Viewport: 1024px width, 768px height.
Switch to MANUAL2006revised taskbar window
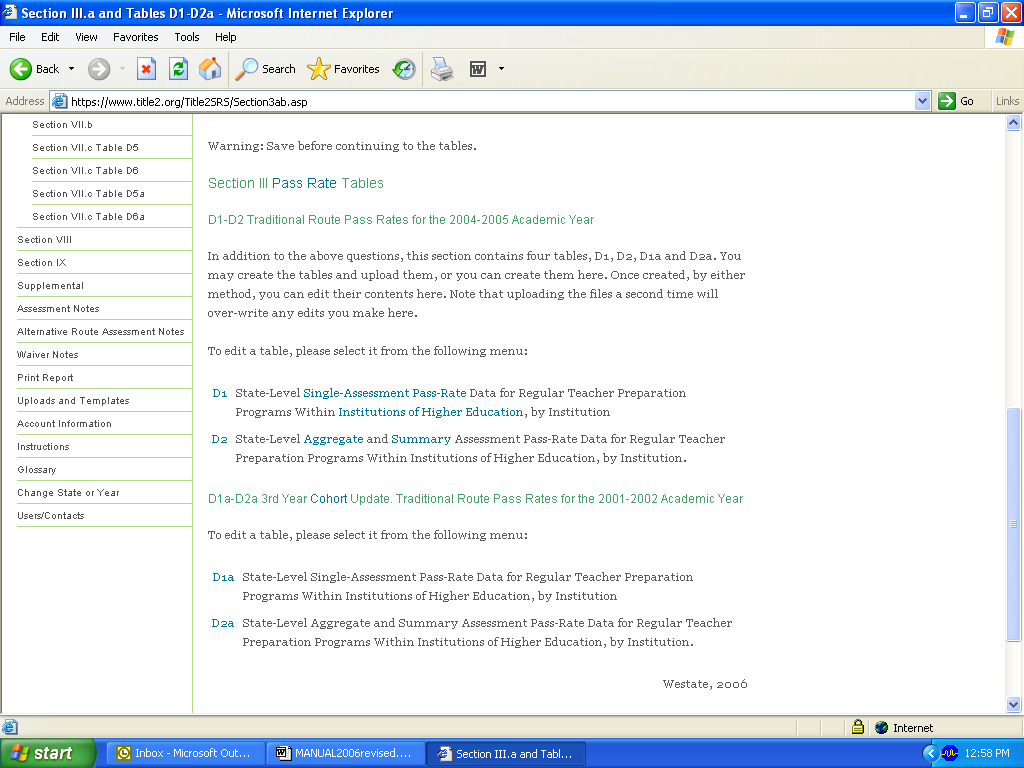pos(345,754)
